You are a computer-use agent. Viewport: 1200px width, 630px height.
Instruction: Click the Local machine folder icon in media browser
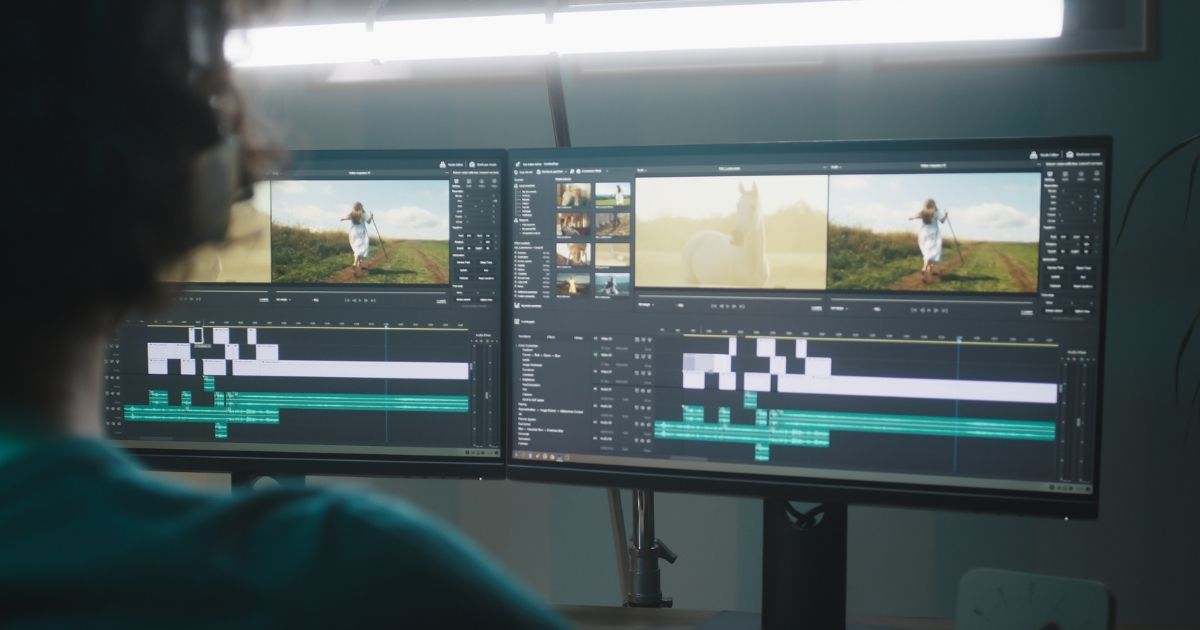click(518, 185)
